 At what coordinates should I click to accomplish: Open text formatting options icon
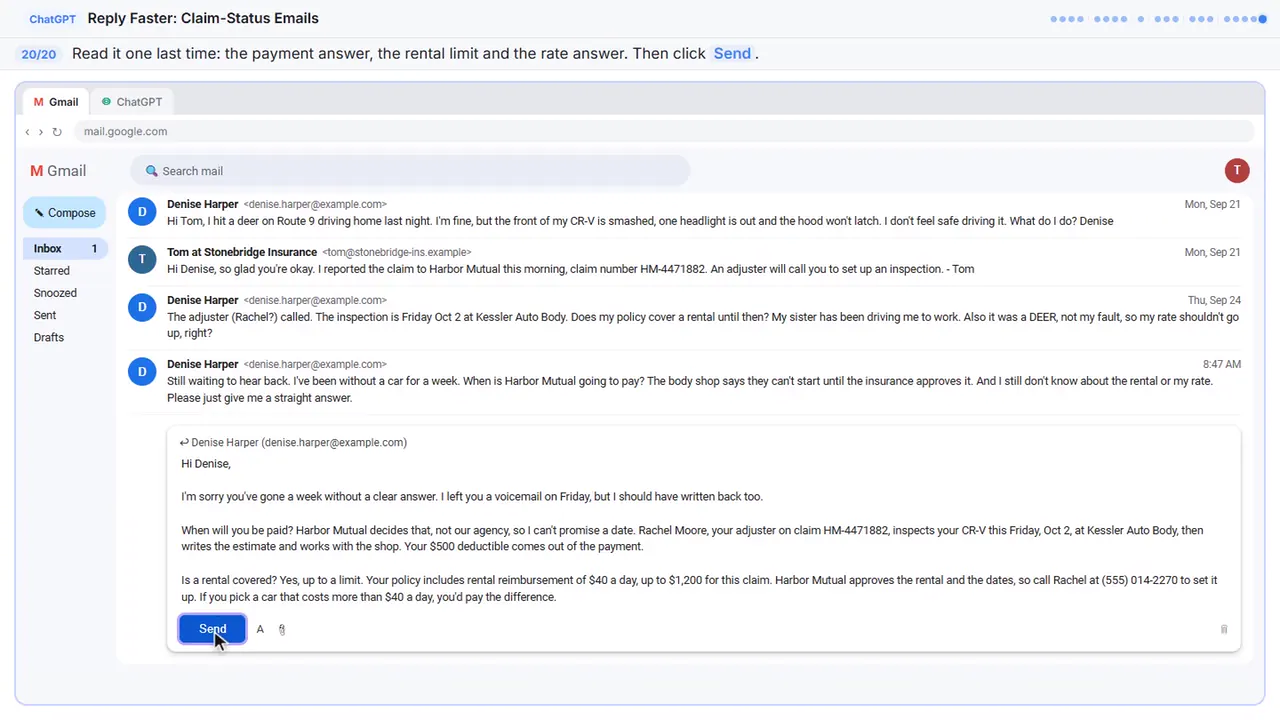point(260,629)
